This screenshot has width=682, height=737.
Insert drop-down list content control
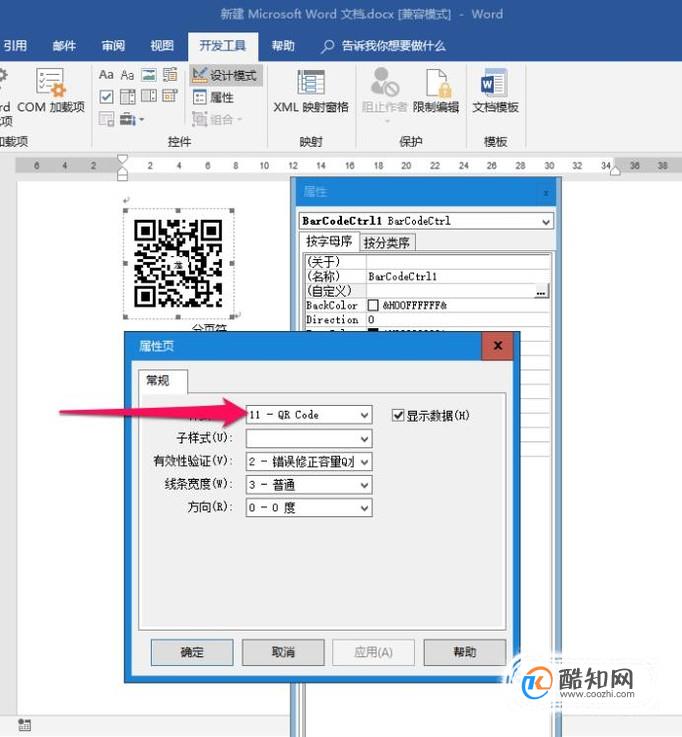149,97
